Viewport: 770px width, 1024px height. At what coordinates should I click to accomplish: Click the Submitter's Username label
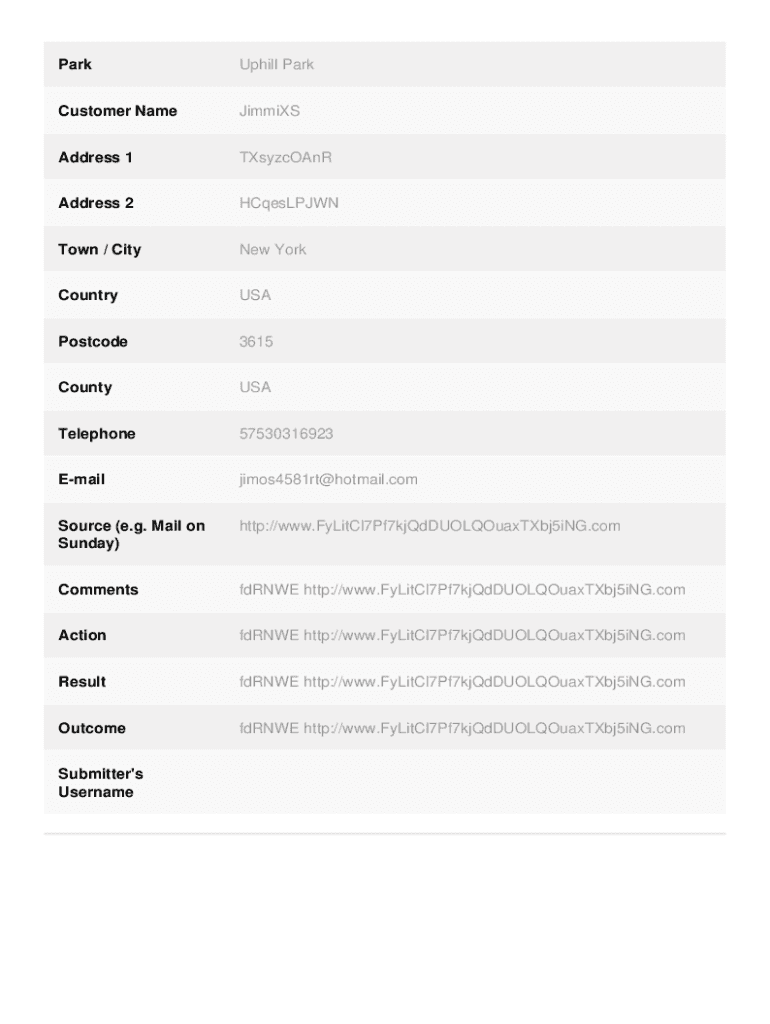(100, 783)
